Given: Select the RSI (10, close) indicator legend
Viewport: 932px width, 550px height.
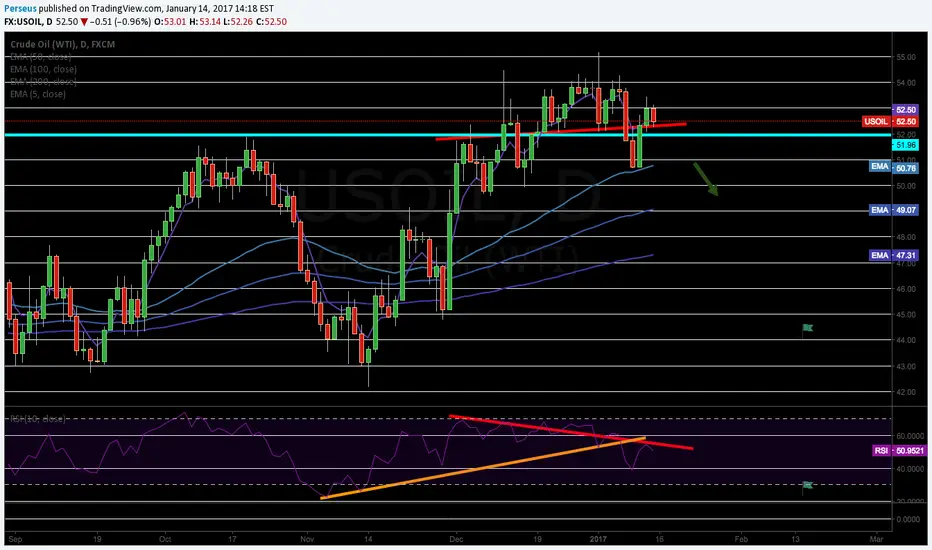Looking at the screenshot, I should (37, 419).
